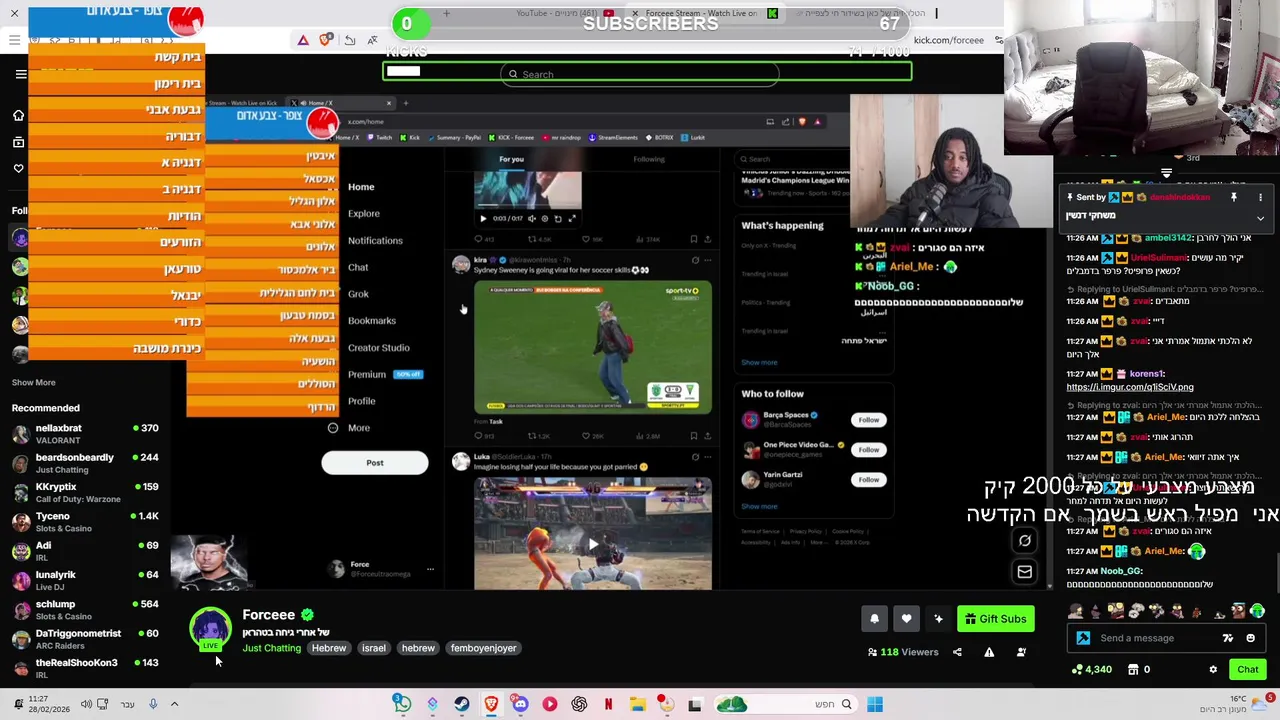Open the Kick sidebar hamburger menu
The height and width of the screenshot is (720, 1280).
point(21,74)
